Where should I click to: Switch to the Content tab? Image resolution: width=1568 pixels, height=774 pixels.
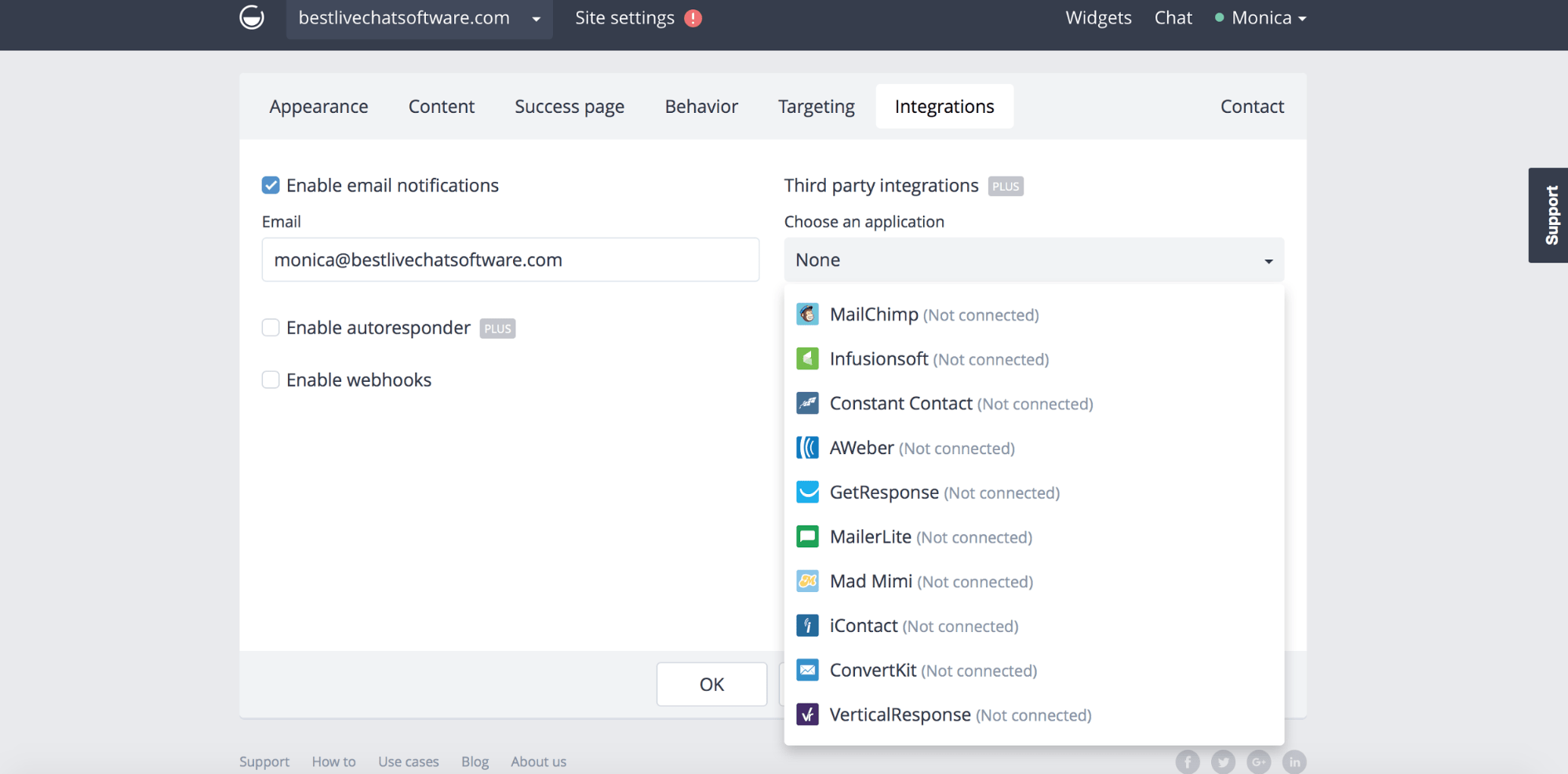(x=442, y=107)
